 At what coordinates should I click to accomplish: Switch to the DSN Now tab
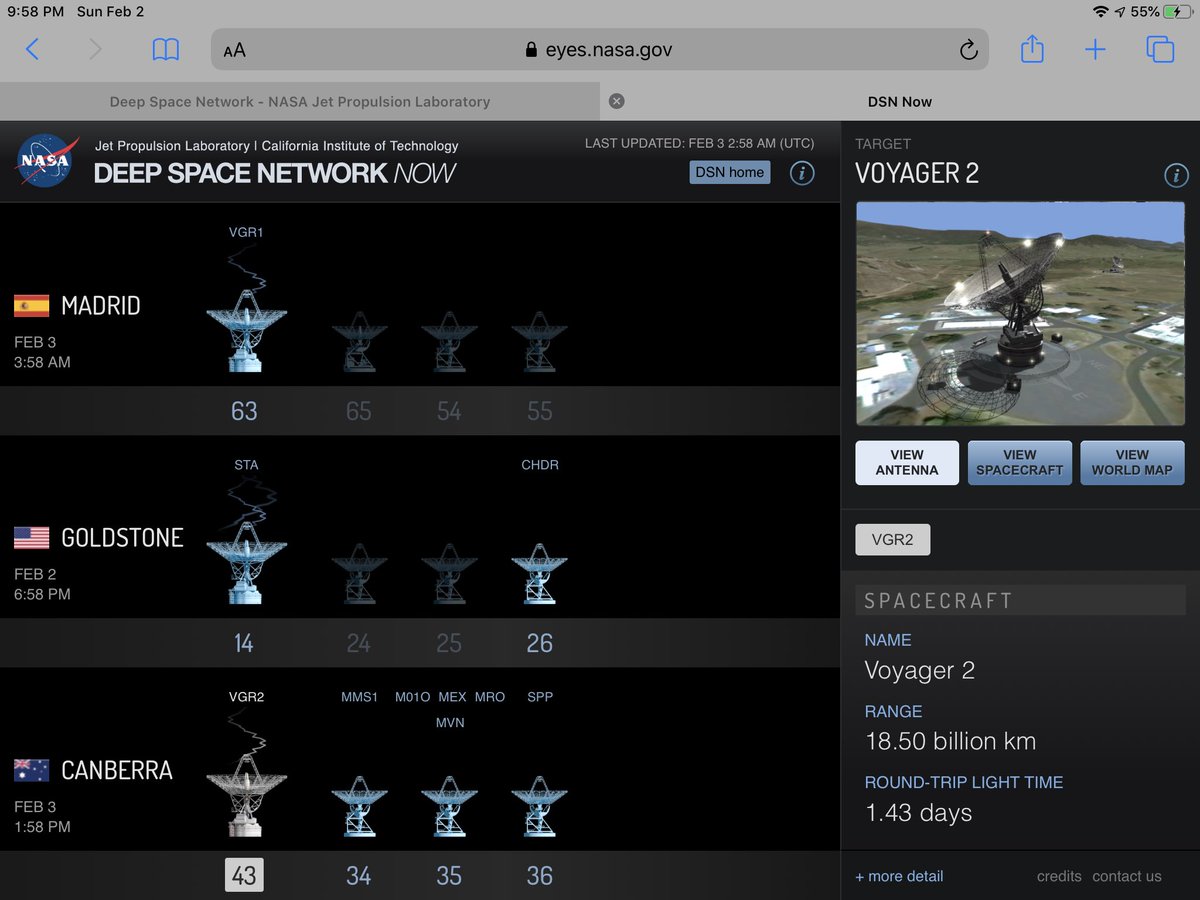click(900, 101)
